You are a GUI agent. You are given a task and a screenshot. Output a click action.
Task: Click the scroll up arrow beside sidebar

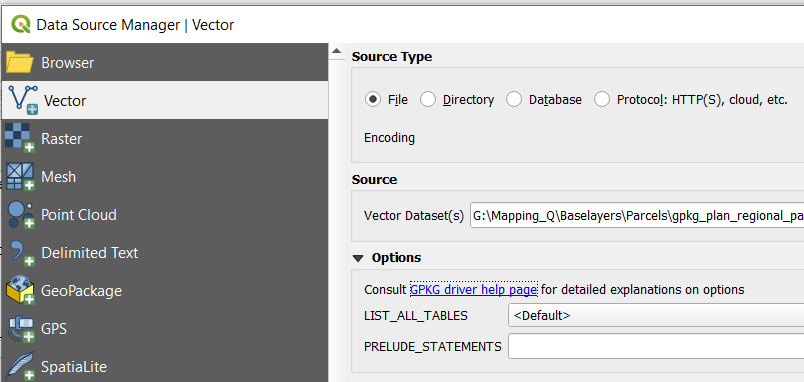point(336,51)
